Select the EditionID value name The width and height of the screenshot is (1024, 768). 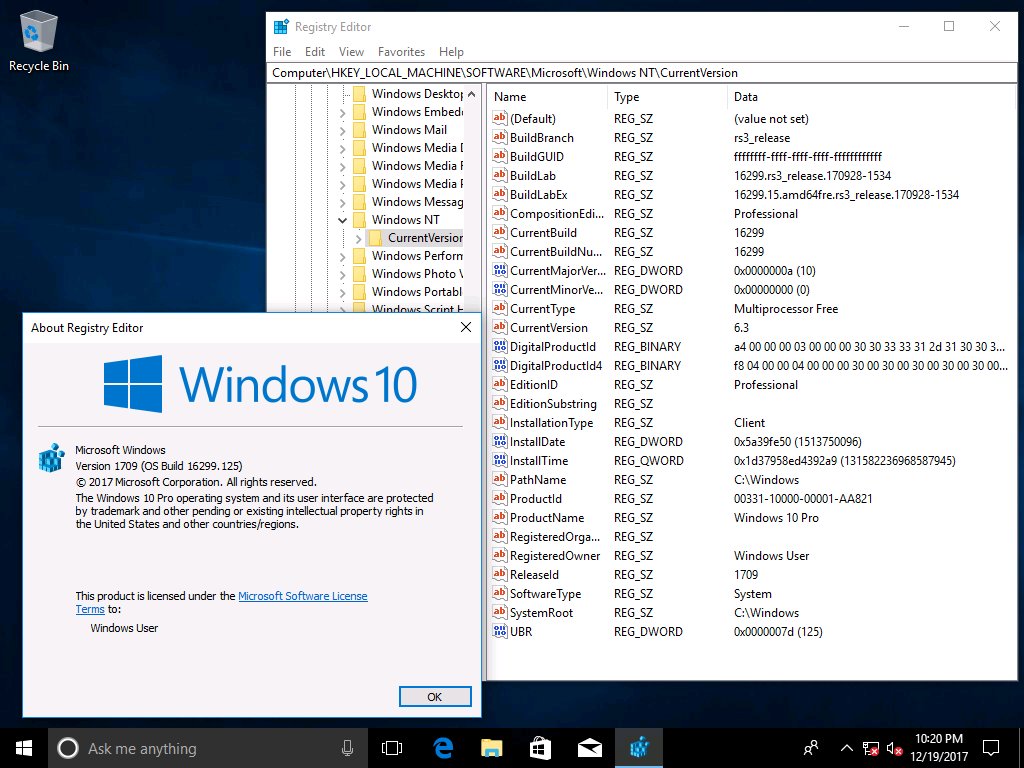534,385
